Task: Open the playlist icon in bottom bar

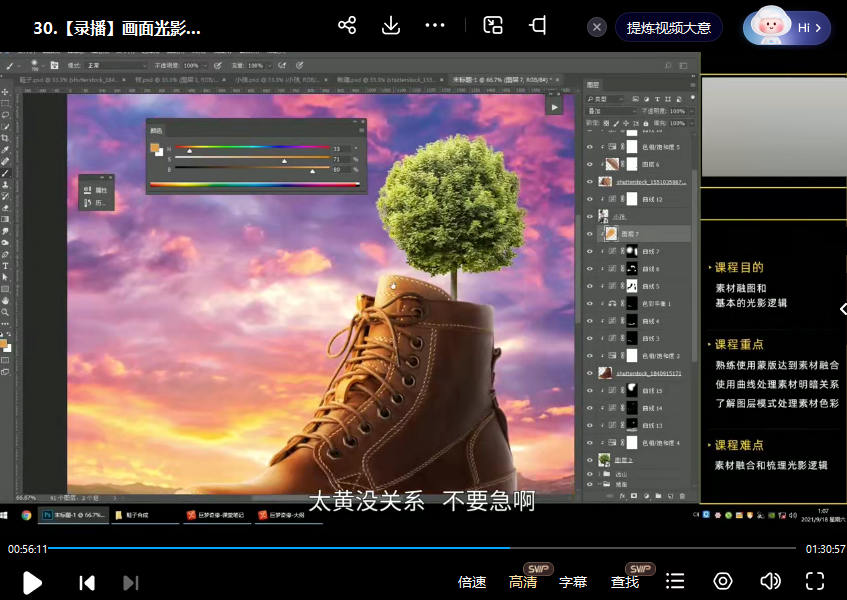Action: click(x=676, y=582)
